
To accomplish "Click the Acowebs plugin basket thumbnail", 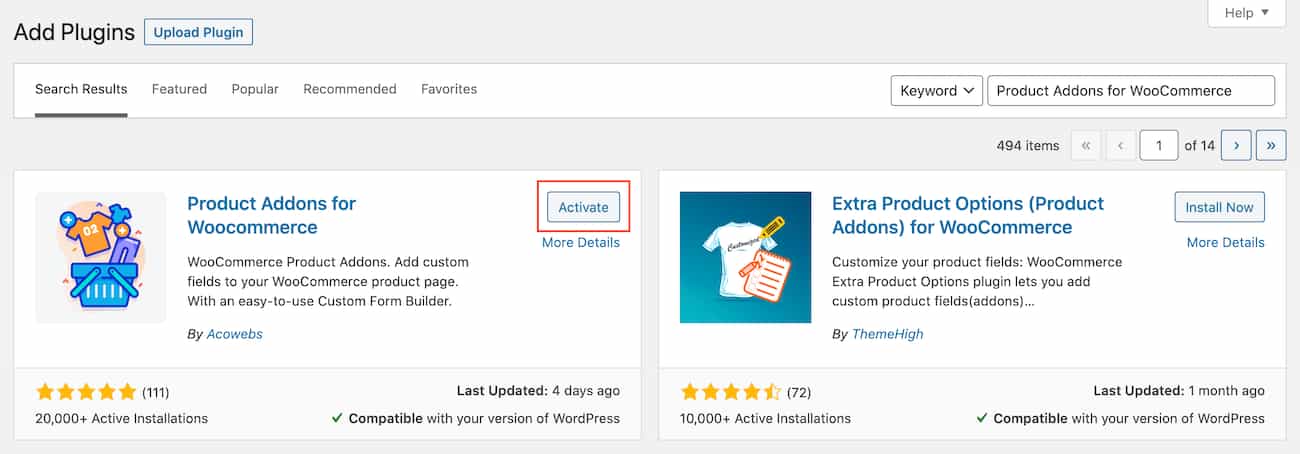I will point(101,257).
